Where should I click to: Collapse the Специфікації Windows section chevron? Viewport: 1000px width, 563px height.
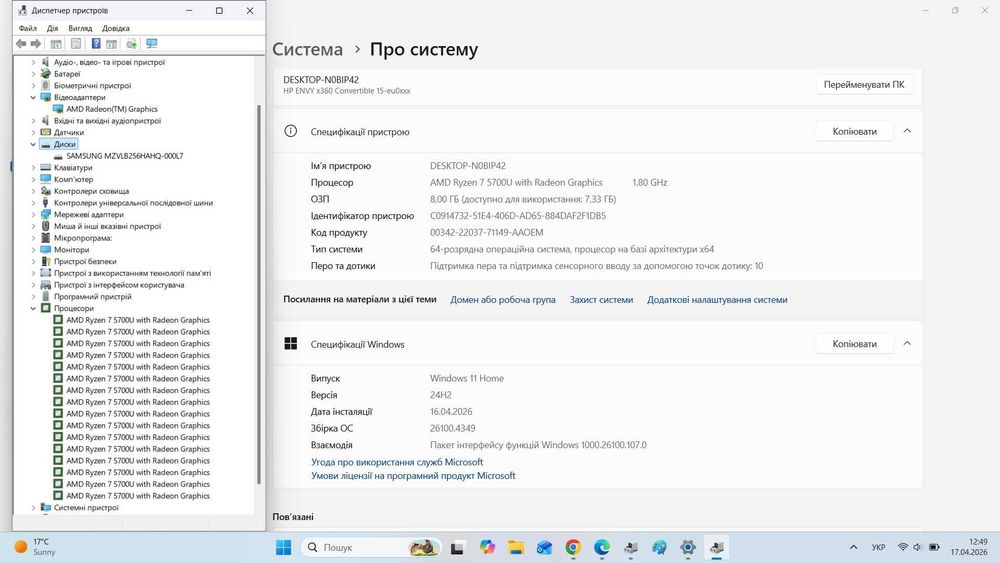click(x=907, y=343)
